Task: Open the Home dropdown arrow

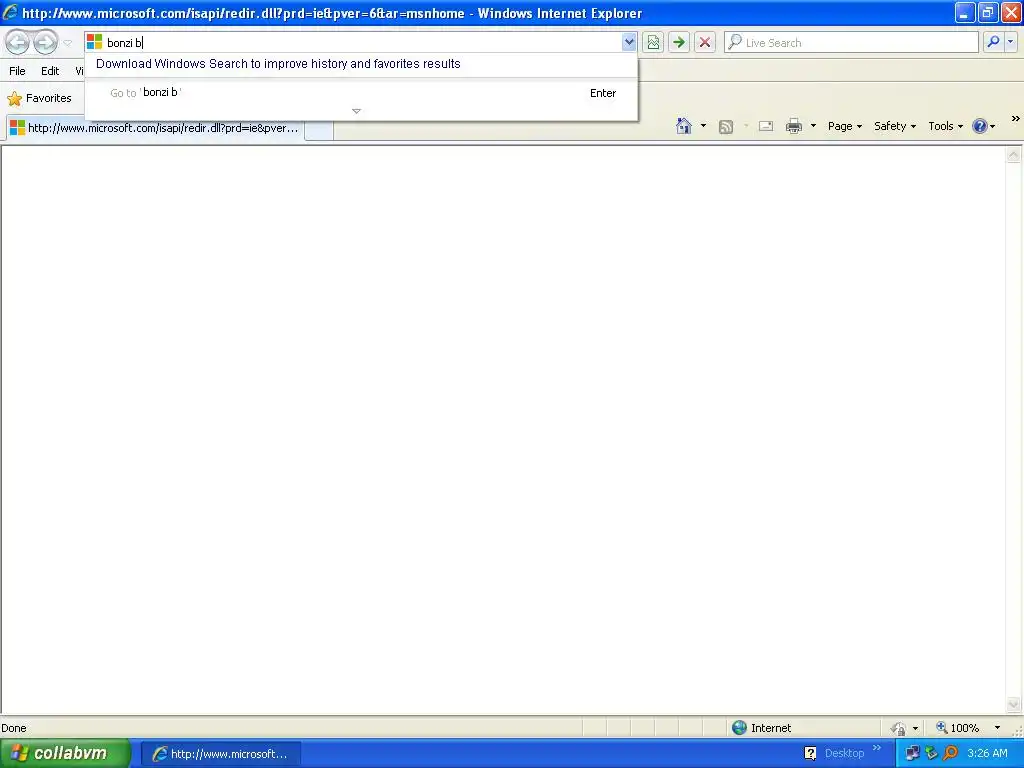Action: click(x=703, y=126)
